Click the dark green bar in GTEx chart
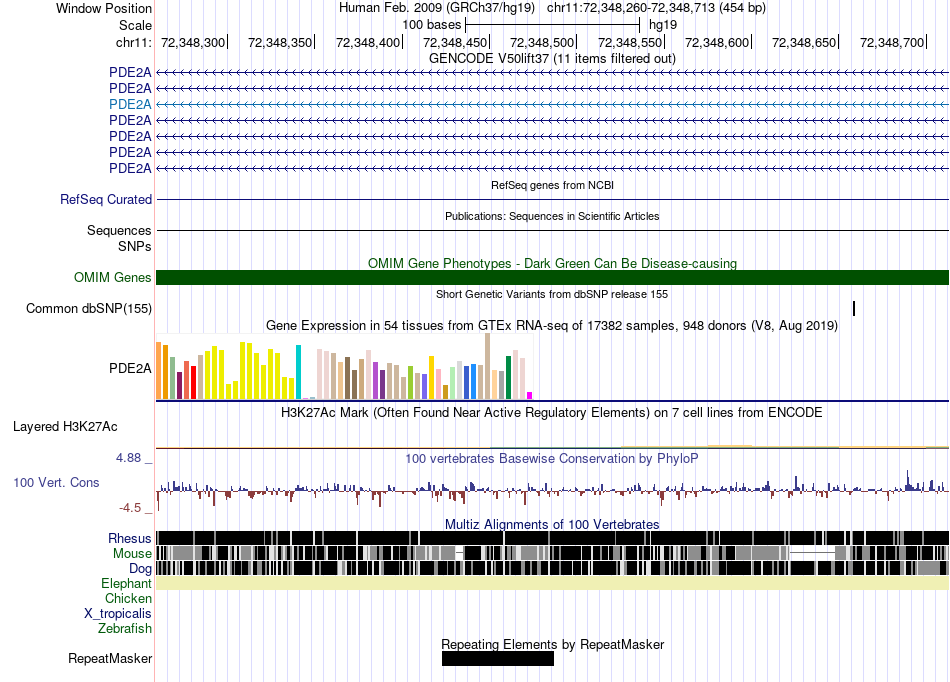Image resolution: width=950 pixels, height=682 pixels. (508, 377)
